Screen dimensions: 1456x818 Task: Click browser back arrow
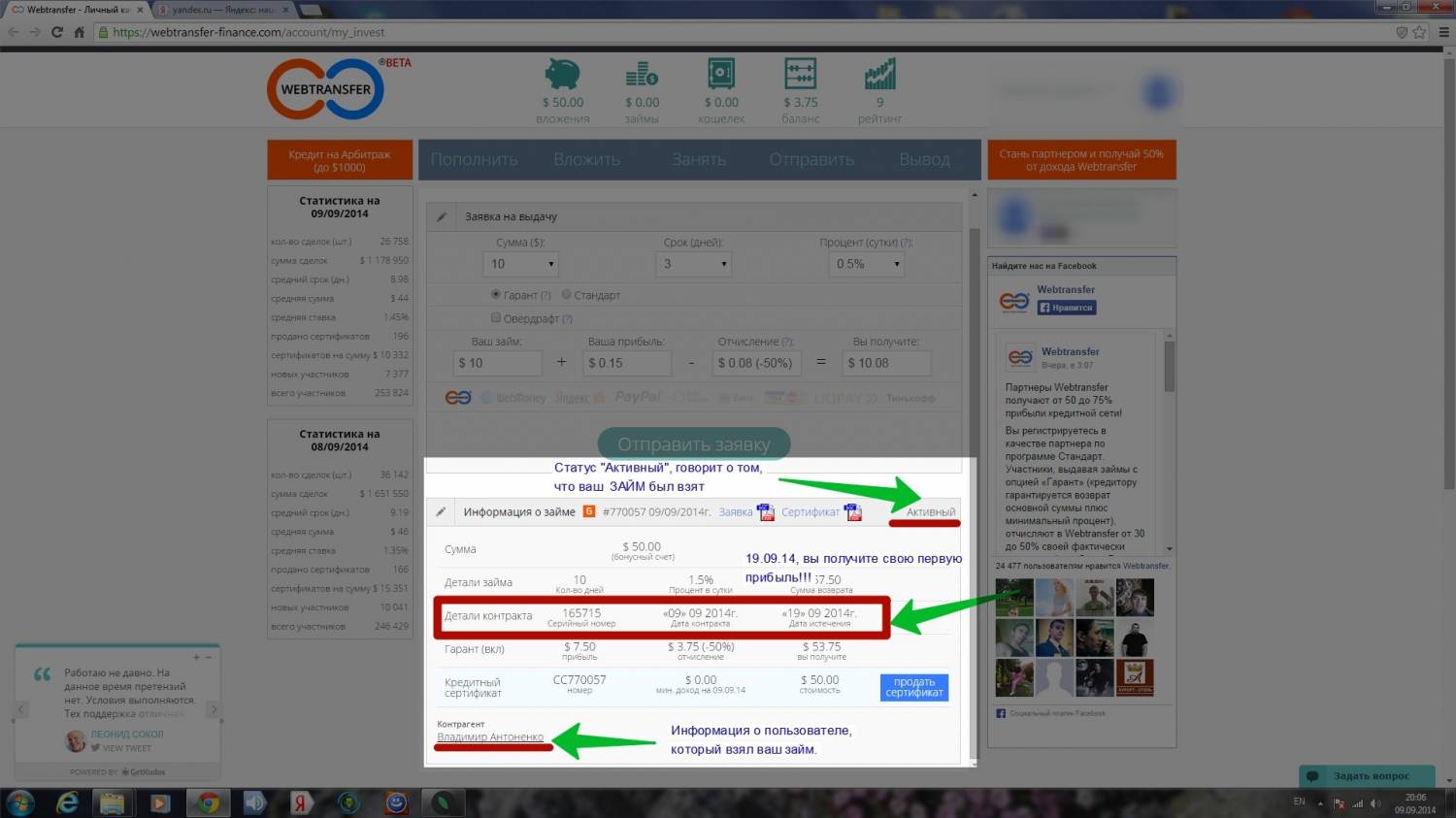(x=13, y=32)
